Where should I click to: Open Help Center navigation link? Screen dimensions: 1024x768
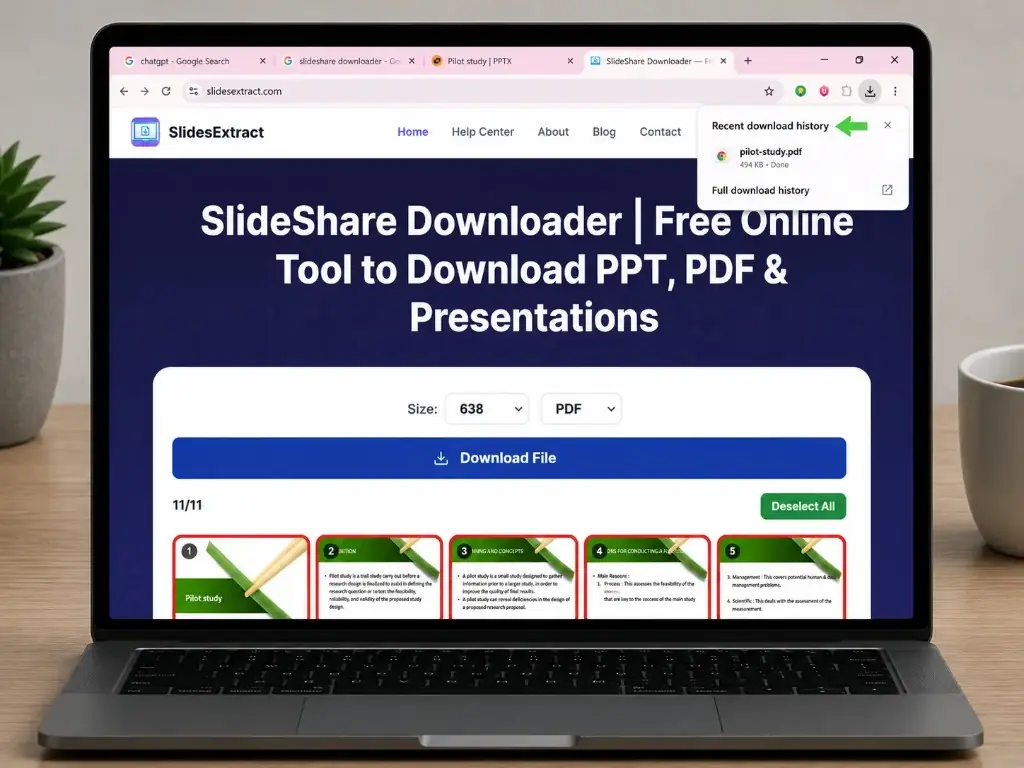[483, 132]
